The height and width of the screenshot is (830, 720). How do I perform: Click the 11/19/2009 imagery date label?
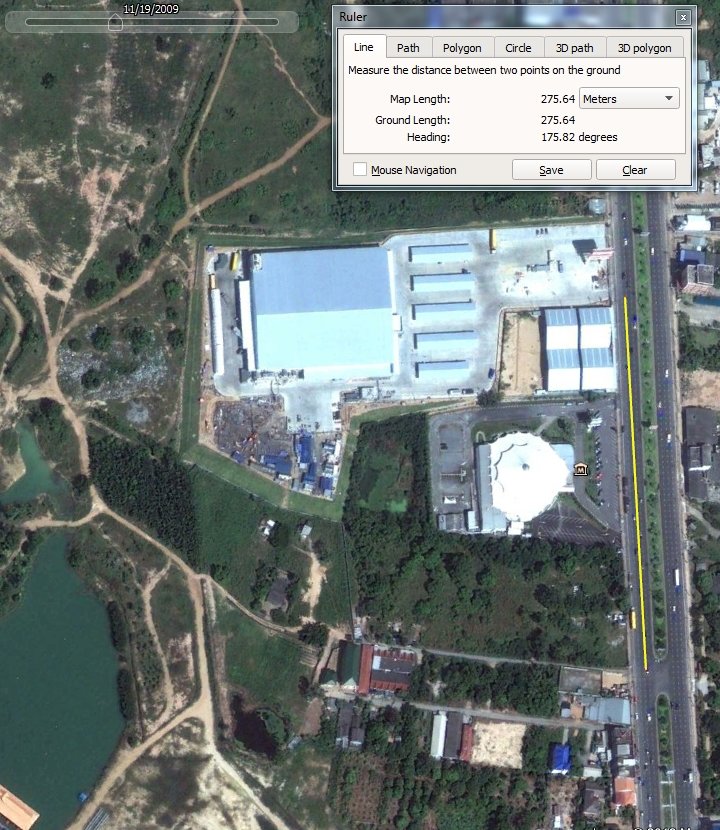(x=149, y=8)
